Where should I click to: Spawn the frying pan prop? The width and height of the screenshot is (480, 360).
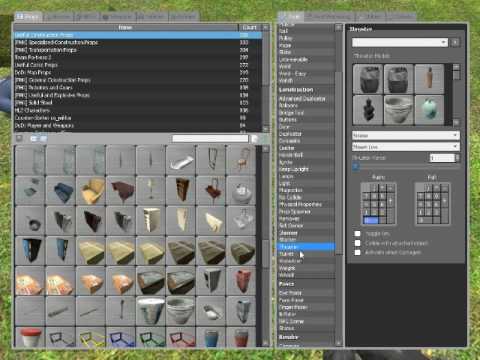point(30,221)
